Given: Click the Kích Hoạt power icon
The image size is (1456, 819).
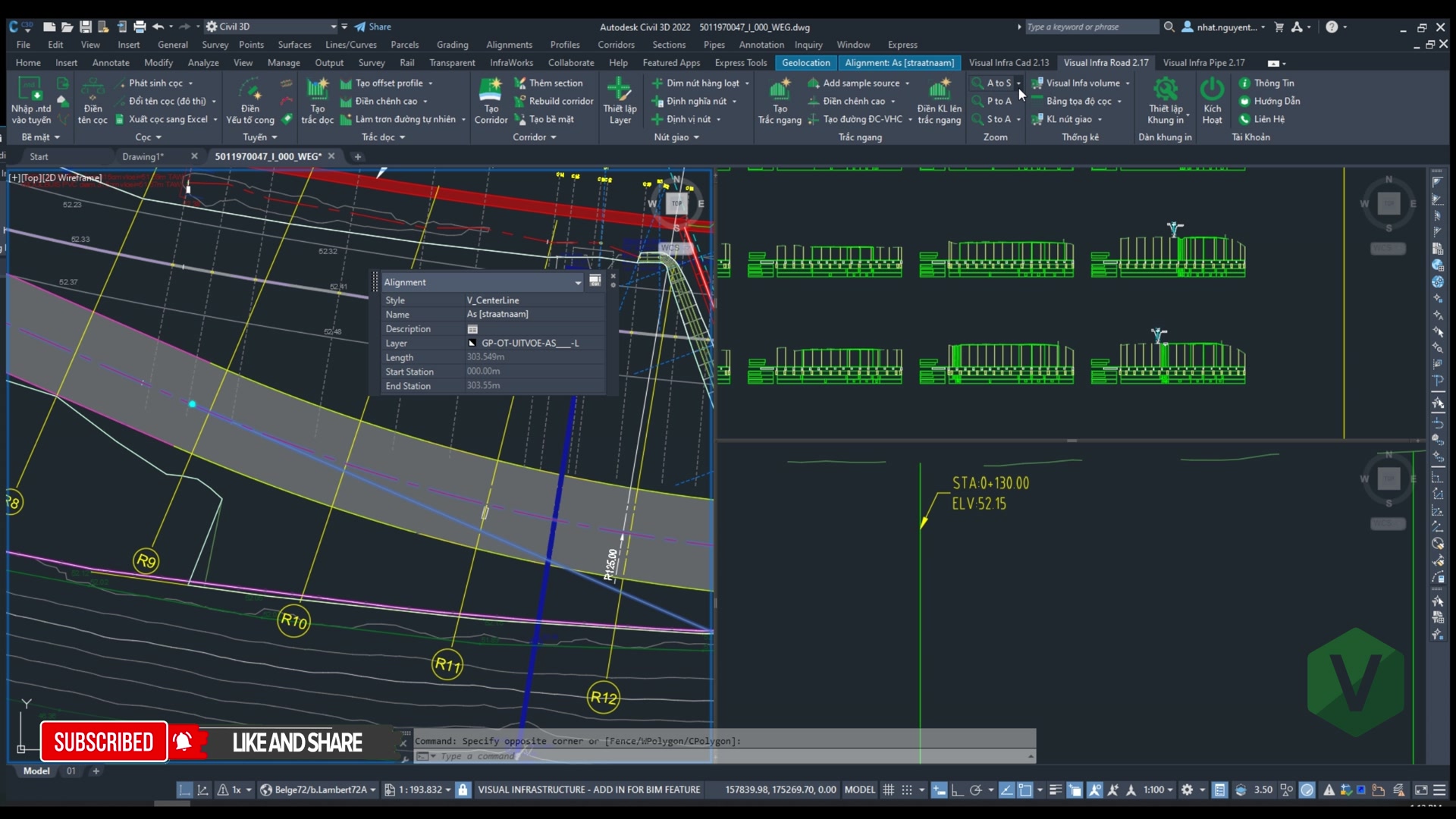Looking at the screenshot, I should pos(1212,100).
